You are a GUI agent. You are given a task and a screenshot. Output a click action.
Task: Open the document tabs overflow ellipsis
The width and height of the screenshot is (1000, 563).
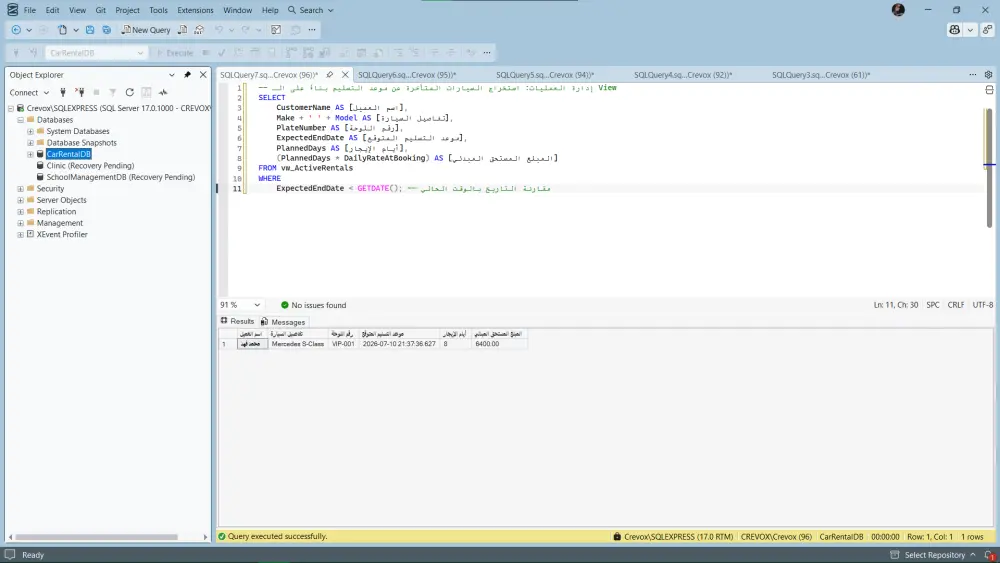973,75
